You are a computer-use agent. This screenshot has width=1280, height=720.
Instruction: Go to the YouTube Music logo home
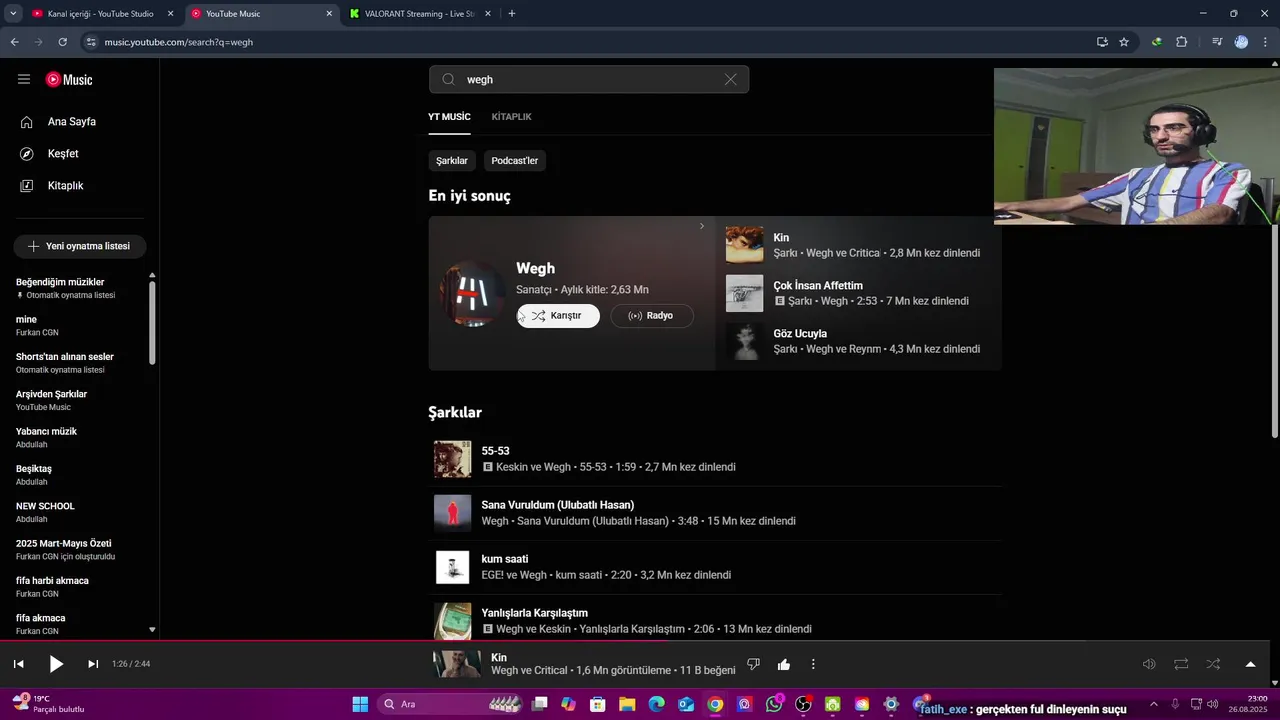tap(69, 79)
